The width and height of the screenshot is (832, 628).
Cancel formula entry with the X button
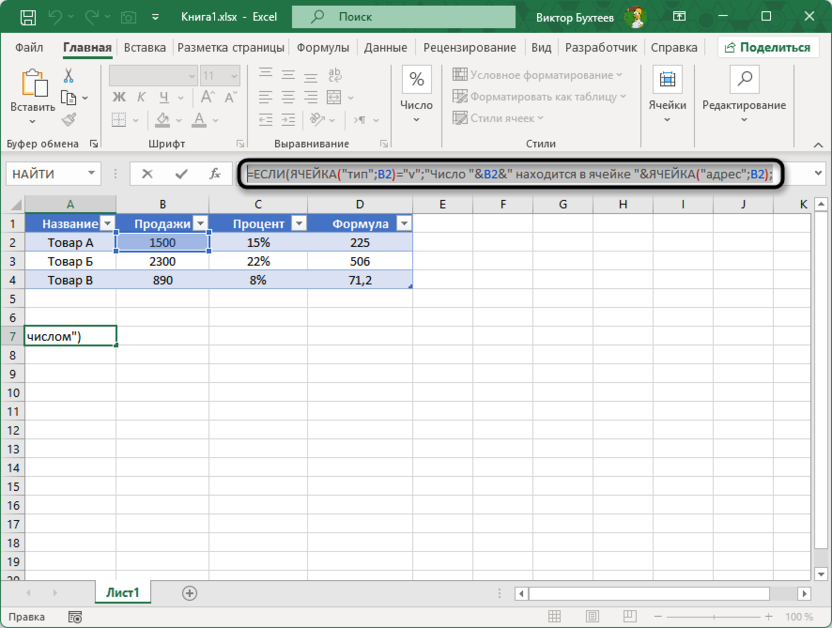tap(147, 174)
